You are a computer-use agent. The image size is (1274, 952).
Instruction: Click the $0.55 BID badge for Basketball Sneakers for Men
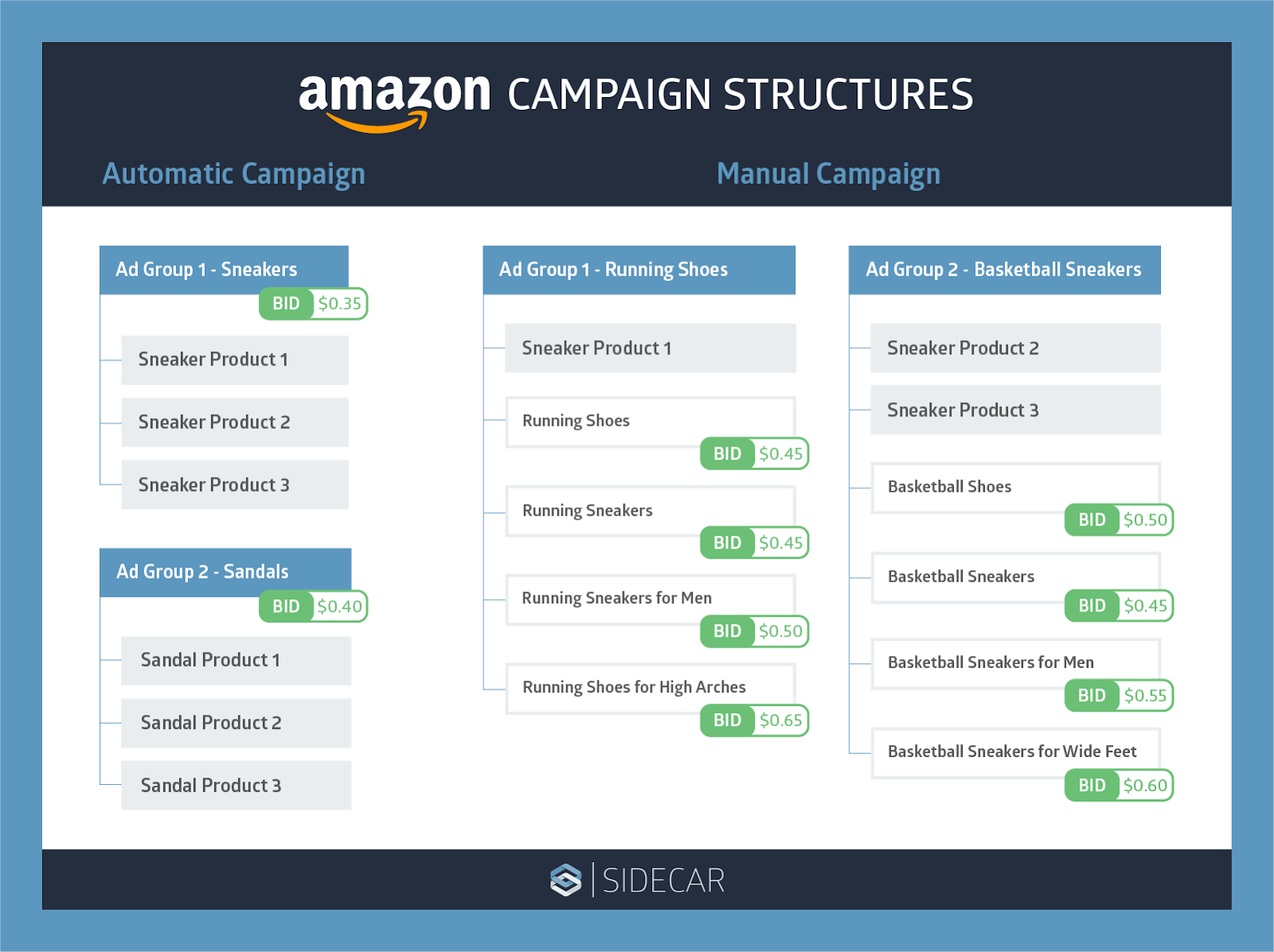tap(1120, 696)
